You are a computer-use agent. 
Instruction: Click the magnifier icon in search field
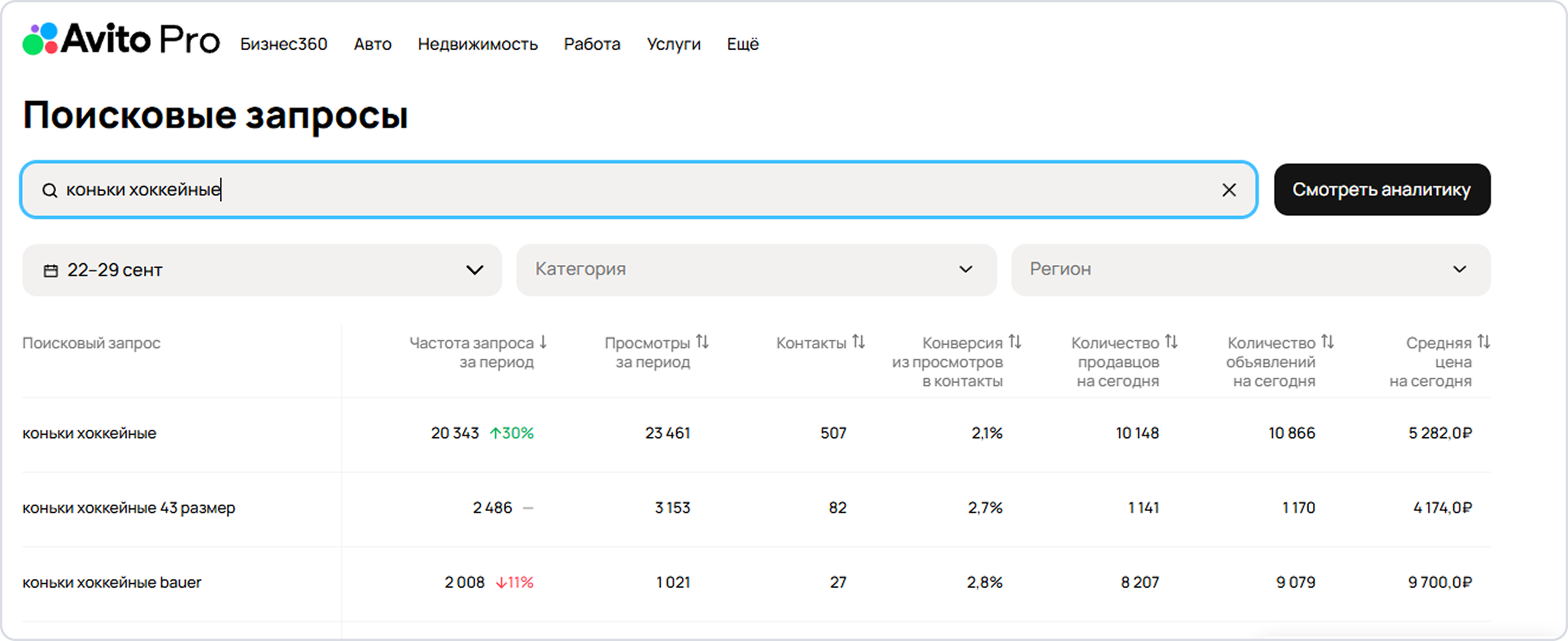click(50, 191)
